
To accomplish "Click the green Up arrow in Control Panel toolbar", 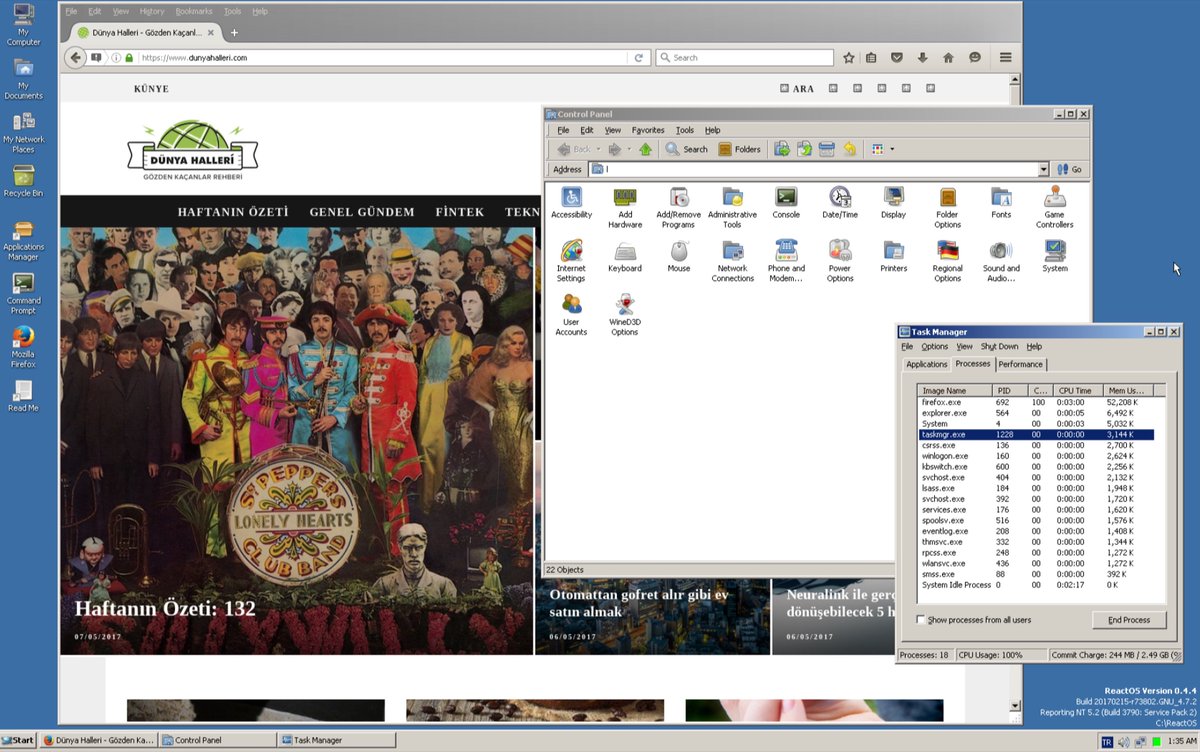I will click(x=645, y=149).
